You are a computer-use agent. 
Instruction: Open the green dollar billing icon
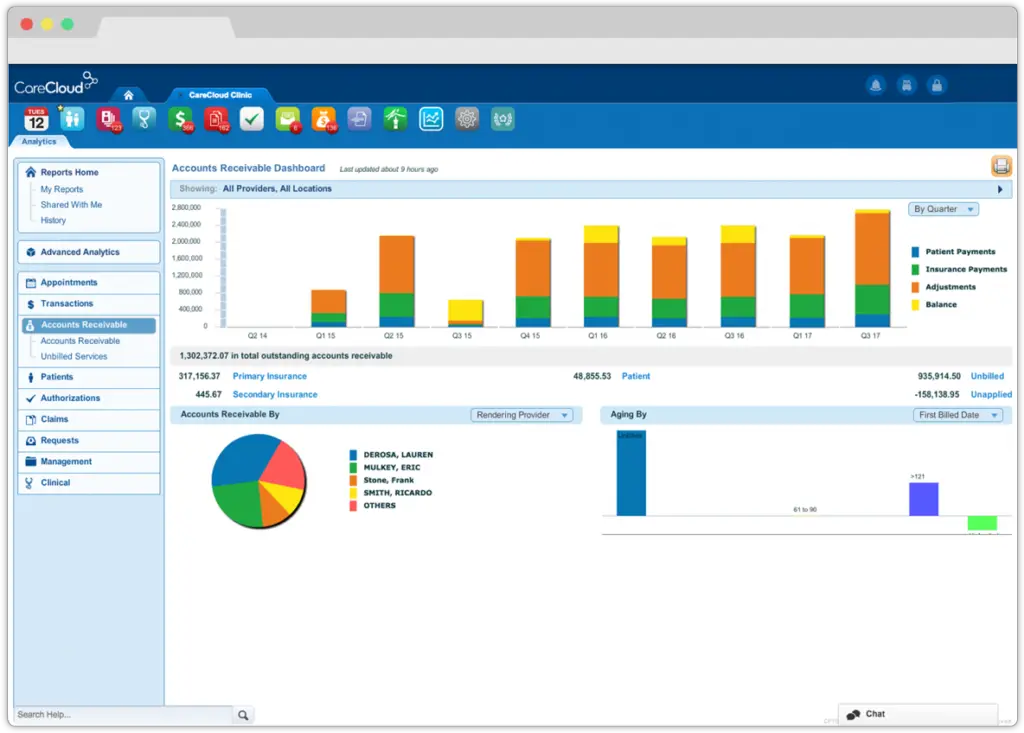point(180,119)
